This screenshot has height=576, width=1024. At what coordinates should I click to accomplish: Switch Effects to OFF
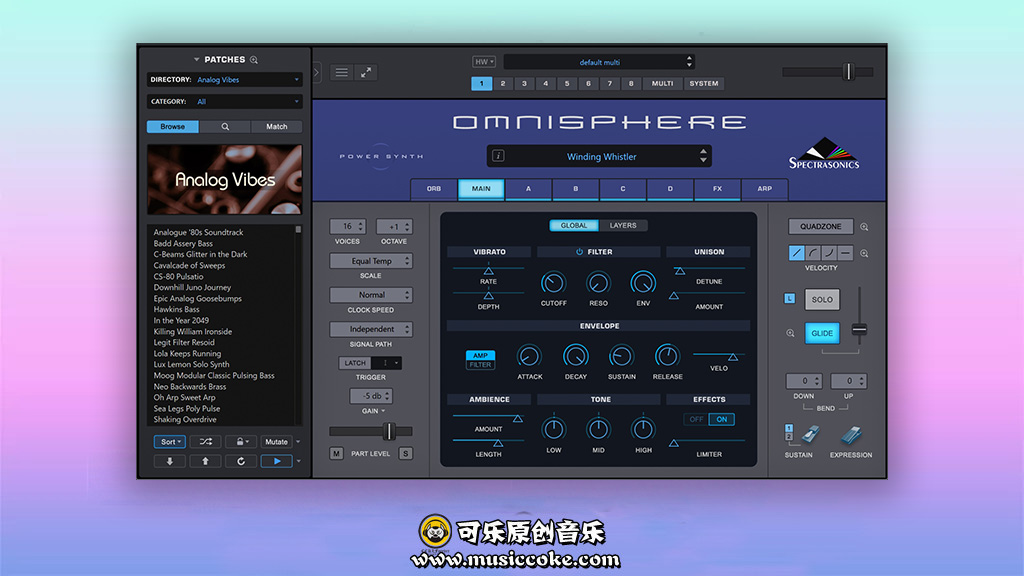pyautogui.click(x=696, y=420)
